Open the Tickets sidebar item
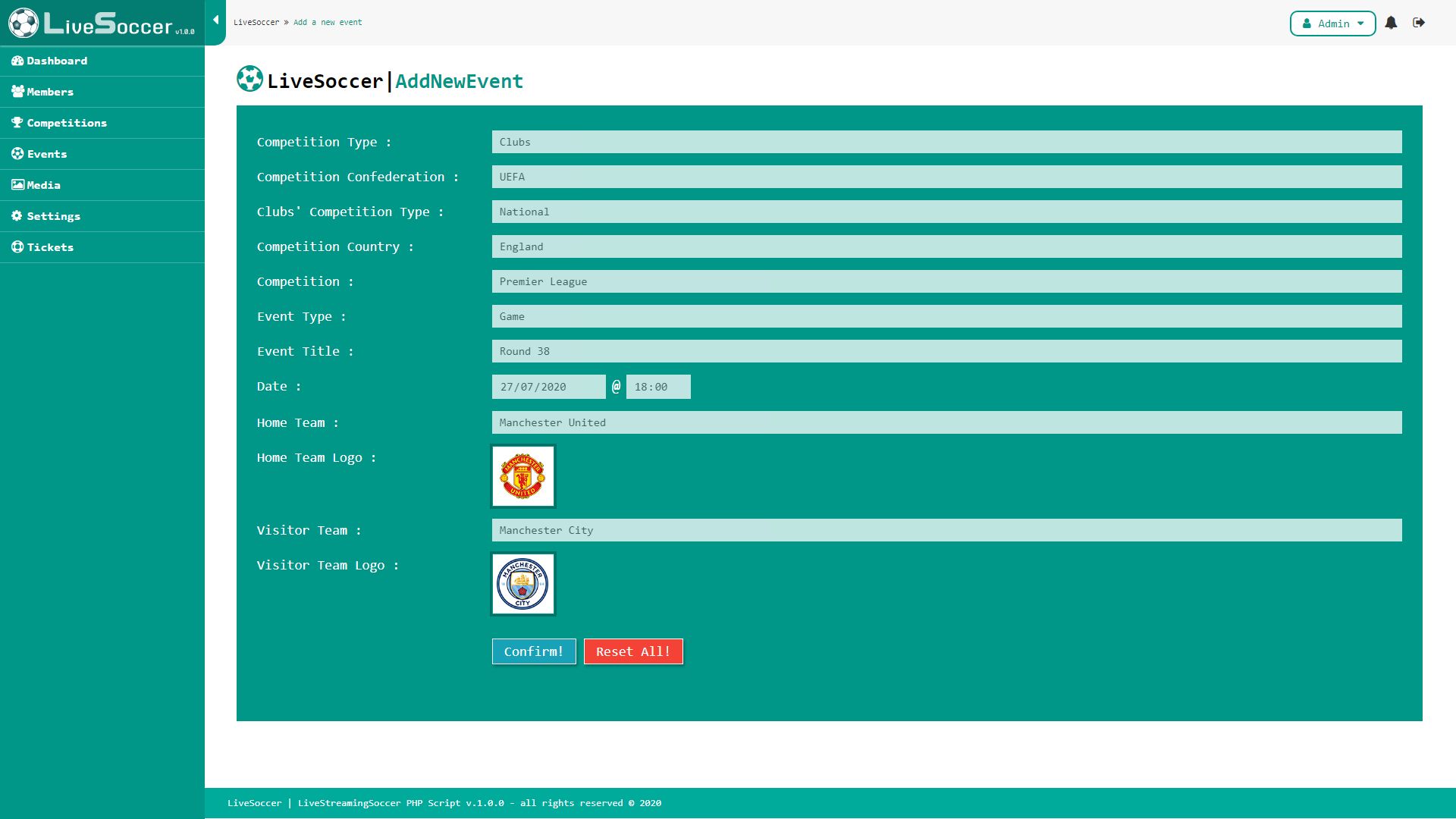Screen dimensions: 1456x819 pyautogui.click(x=50, y=247)
